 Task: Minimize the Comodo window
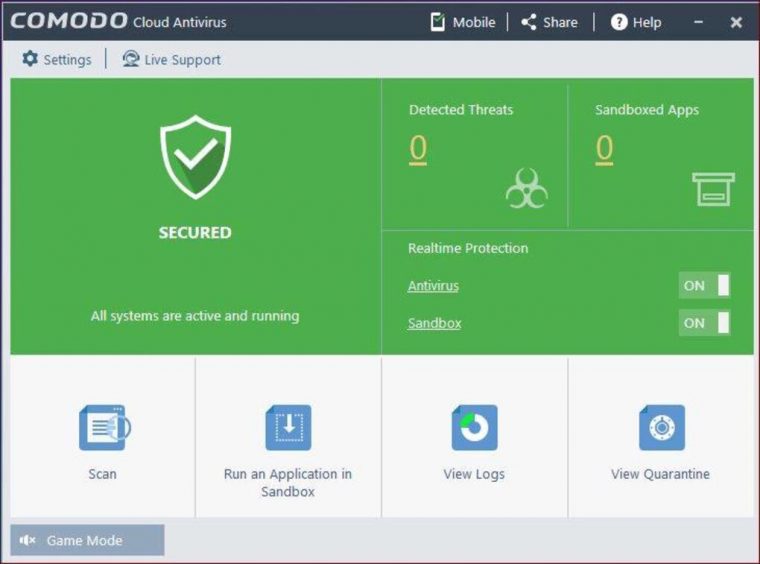click(x=698, y=22)
